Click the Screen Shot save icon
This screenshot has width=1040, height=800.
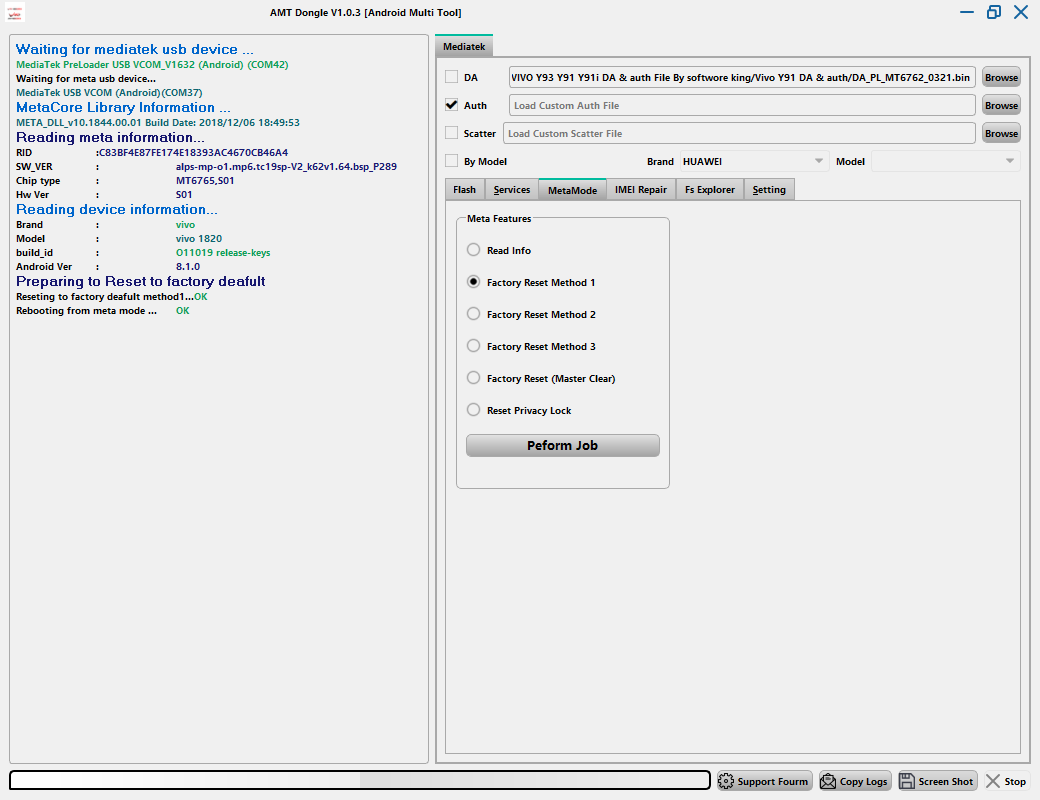coord(908,781)
